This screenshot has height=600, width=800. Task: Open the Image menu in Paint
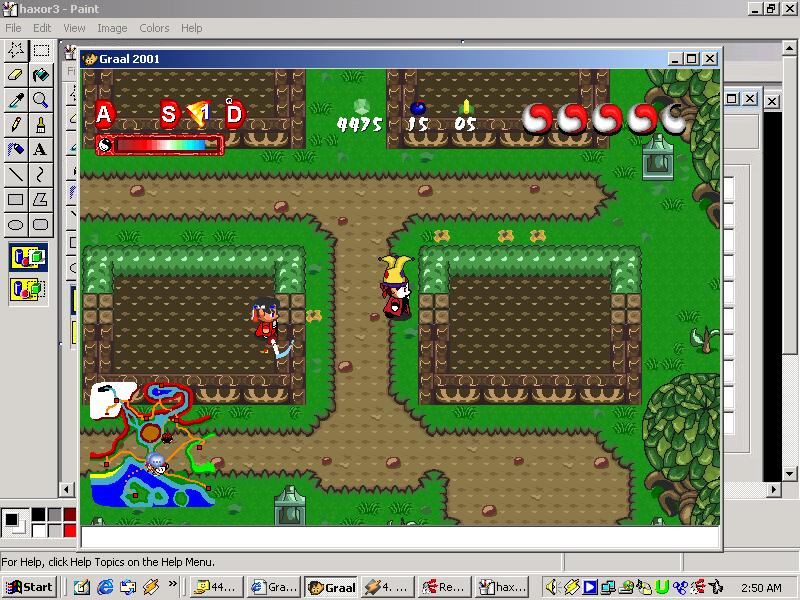[112, 28]
